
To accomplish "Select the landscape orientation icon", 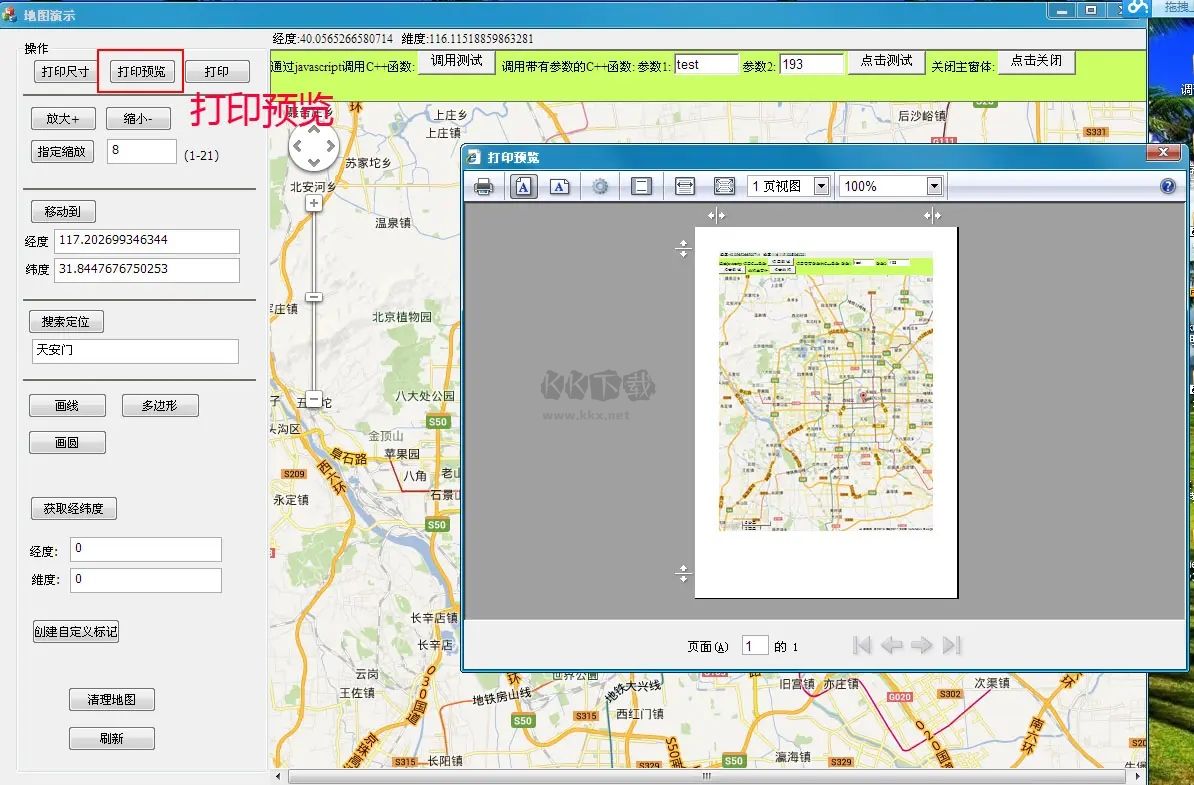I will click(x=558, y=186).
